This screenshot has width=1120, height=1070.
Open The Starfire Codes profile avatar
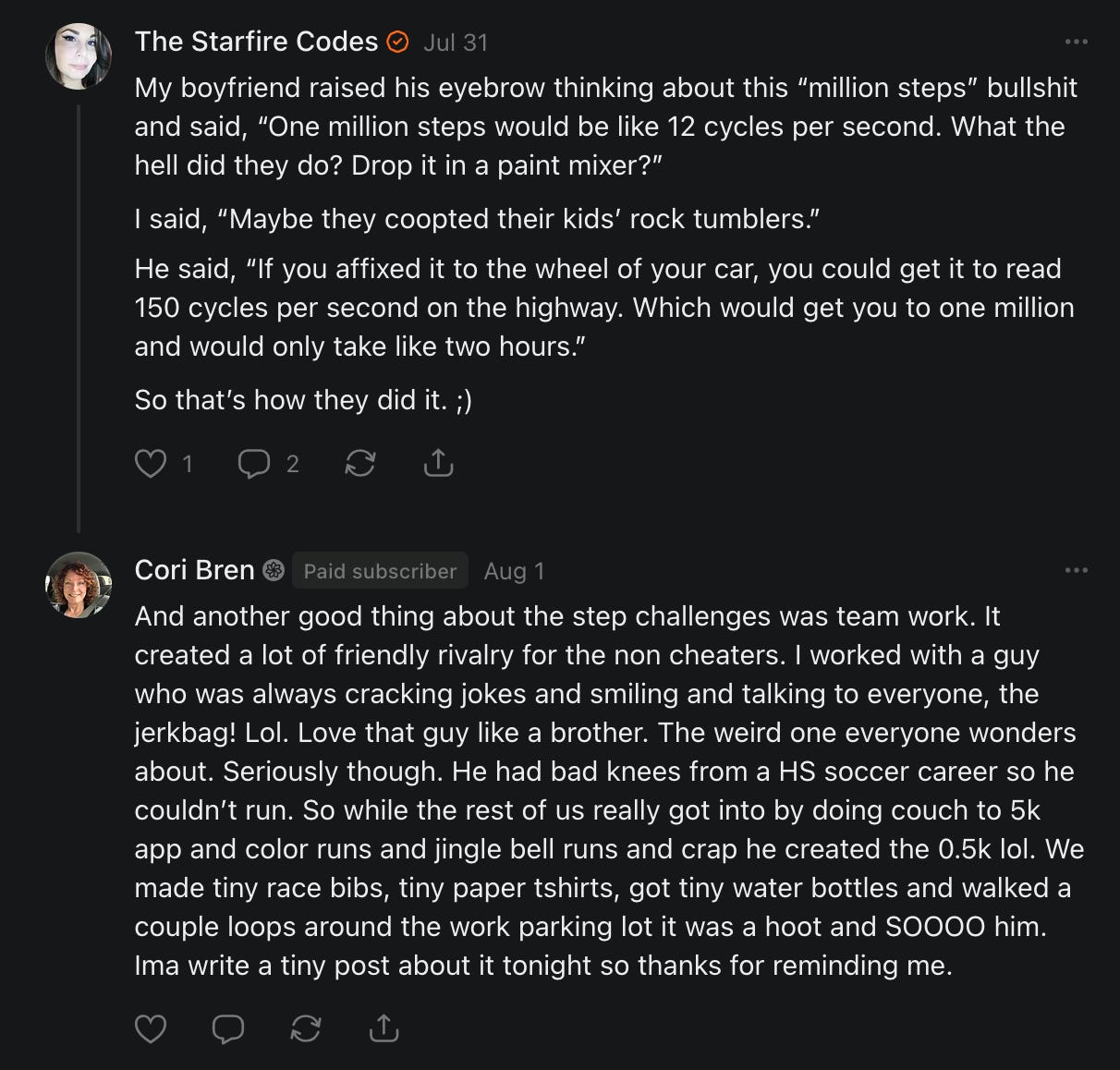pyautogui.click(x=79, y=56)
